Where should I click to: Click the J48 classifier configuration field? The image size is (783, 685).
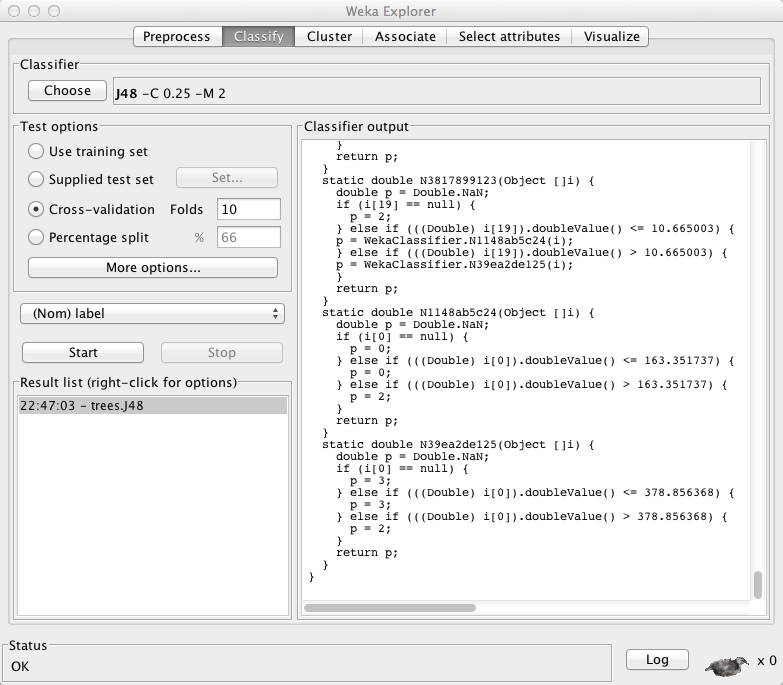tap(435, 94)
